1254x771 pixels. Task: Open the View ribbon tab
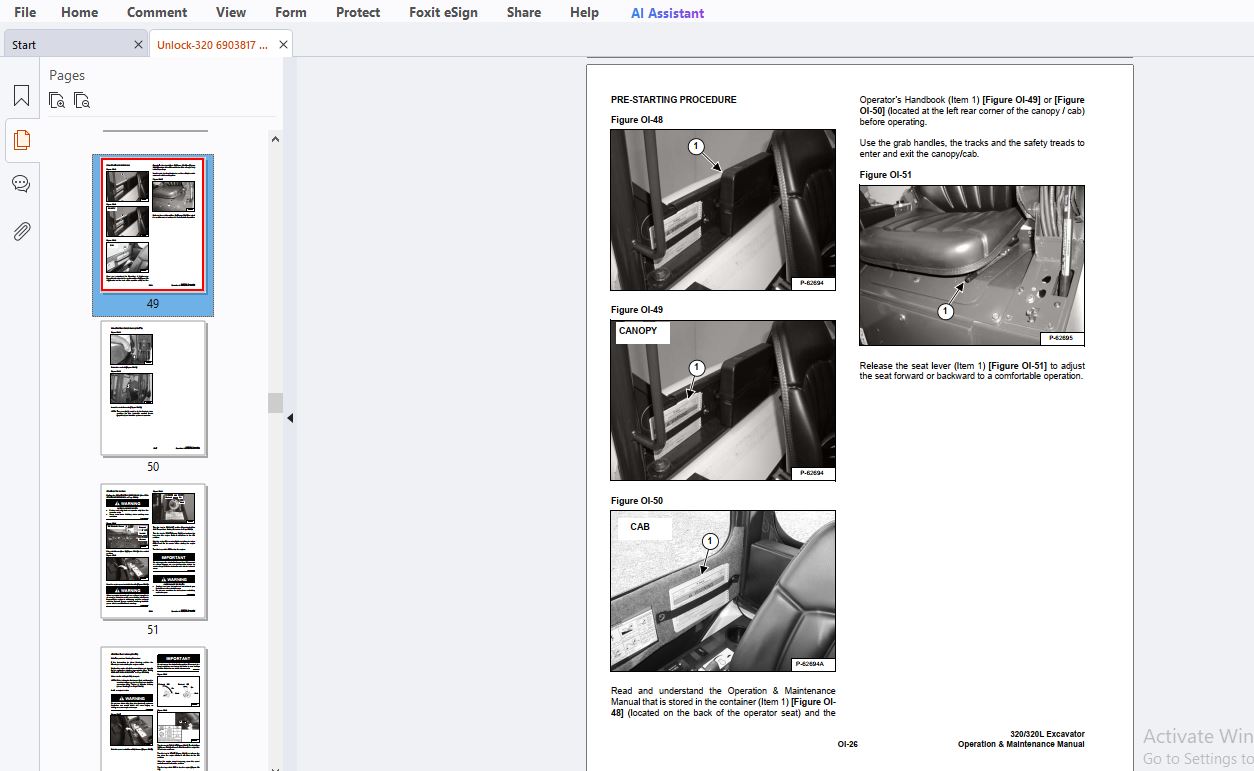click(x=231, y=12)
